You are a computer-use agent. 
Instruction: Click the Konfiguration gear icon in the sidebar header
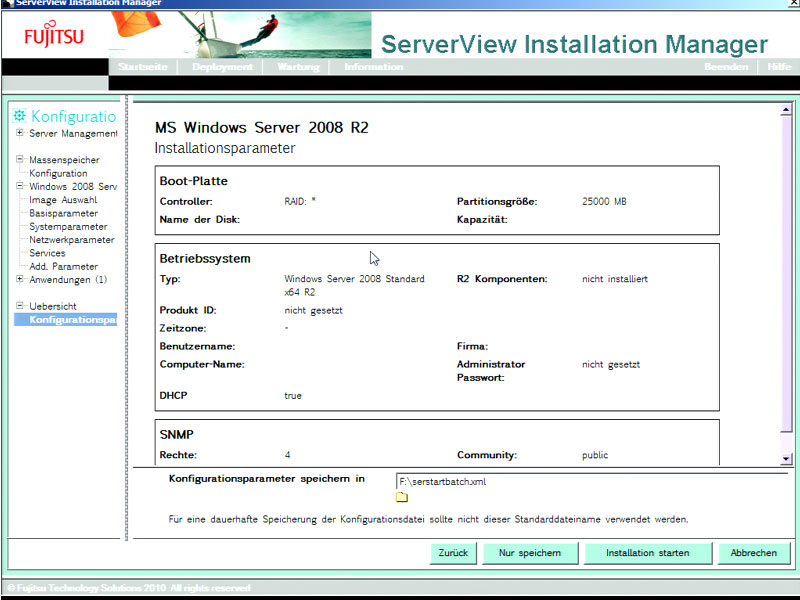coord(19,116)
